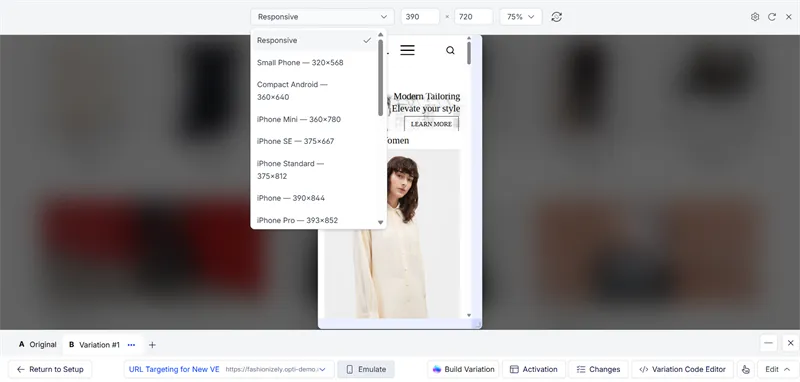The image size is (800, 382).
Task: Click the Modern Tailoring heading text
Action: [427, 96]
